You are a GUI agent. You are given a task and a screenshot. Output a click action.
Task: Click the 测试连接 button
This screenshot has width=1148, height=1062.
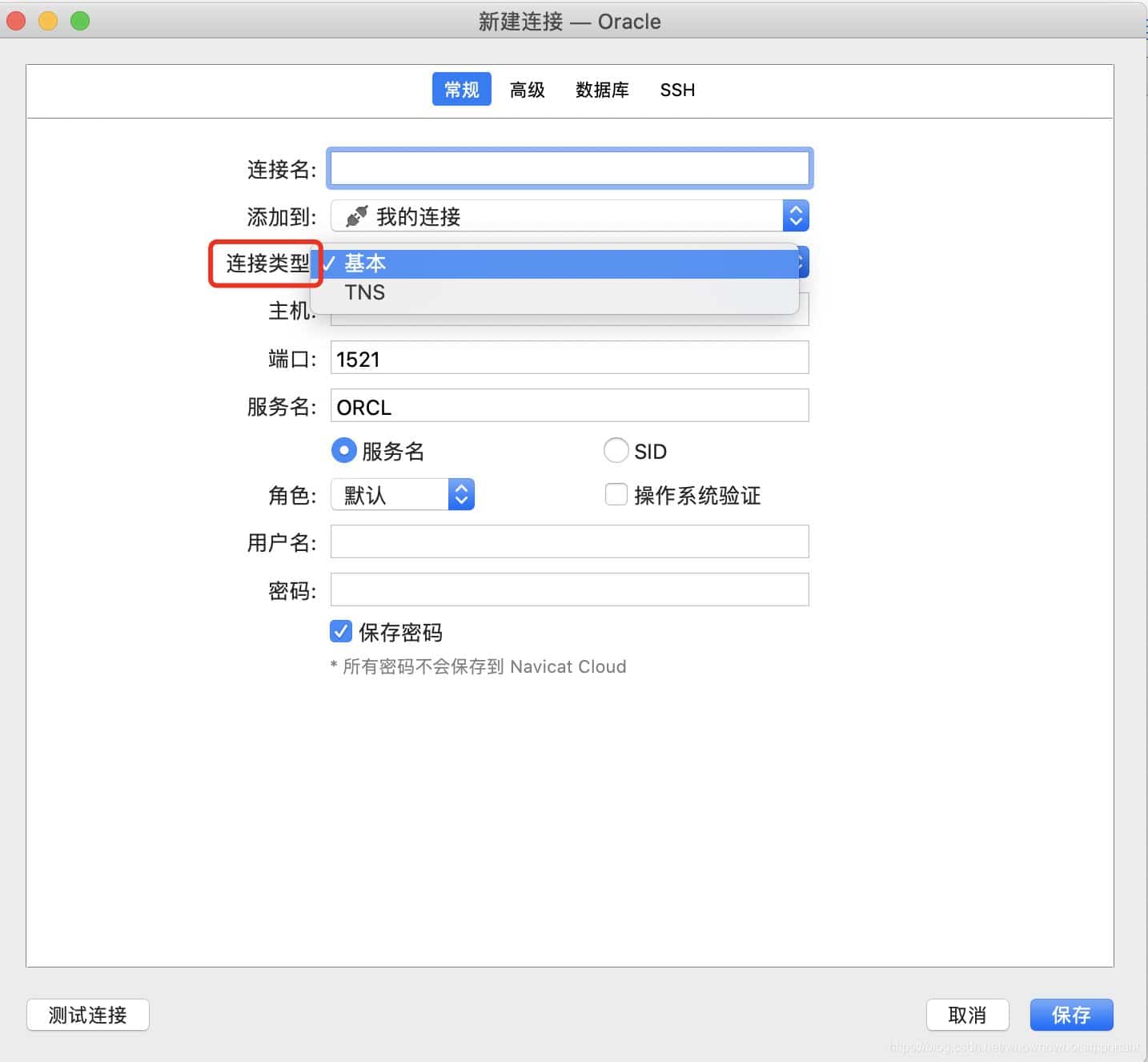(87, 1015)
